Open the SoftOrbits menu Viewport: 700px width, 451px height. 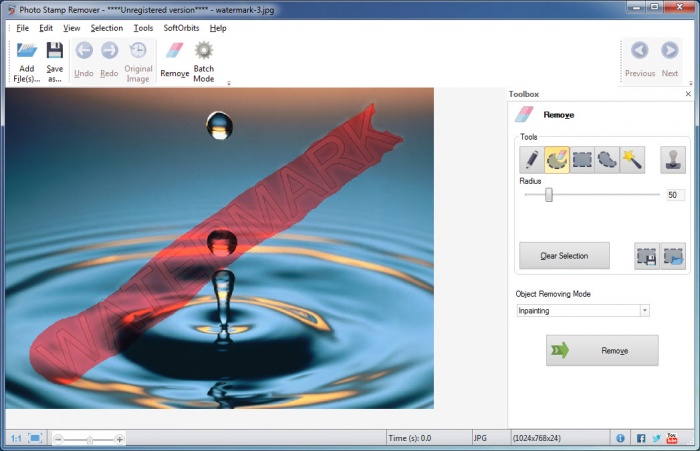coord(181,28)
